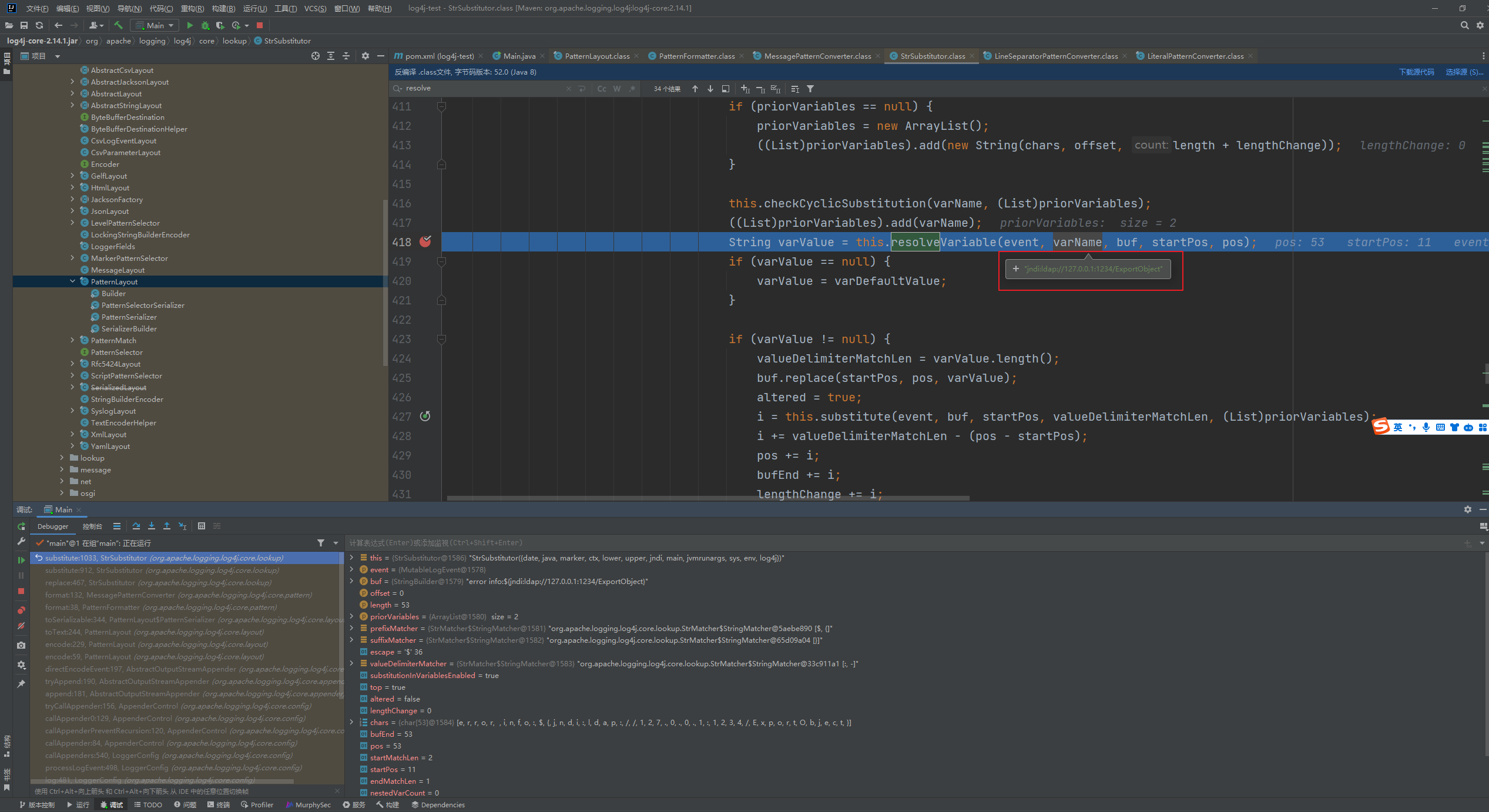Build project with the hammer icon
Viewport: 1489px width, 812px height.
pos(118,25)
